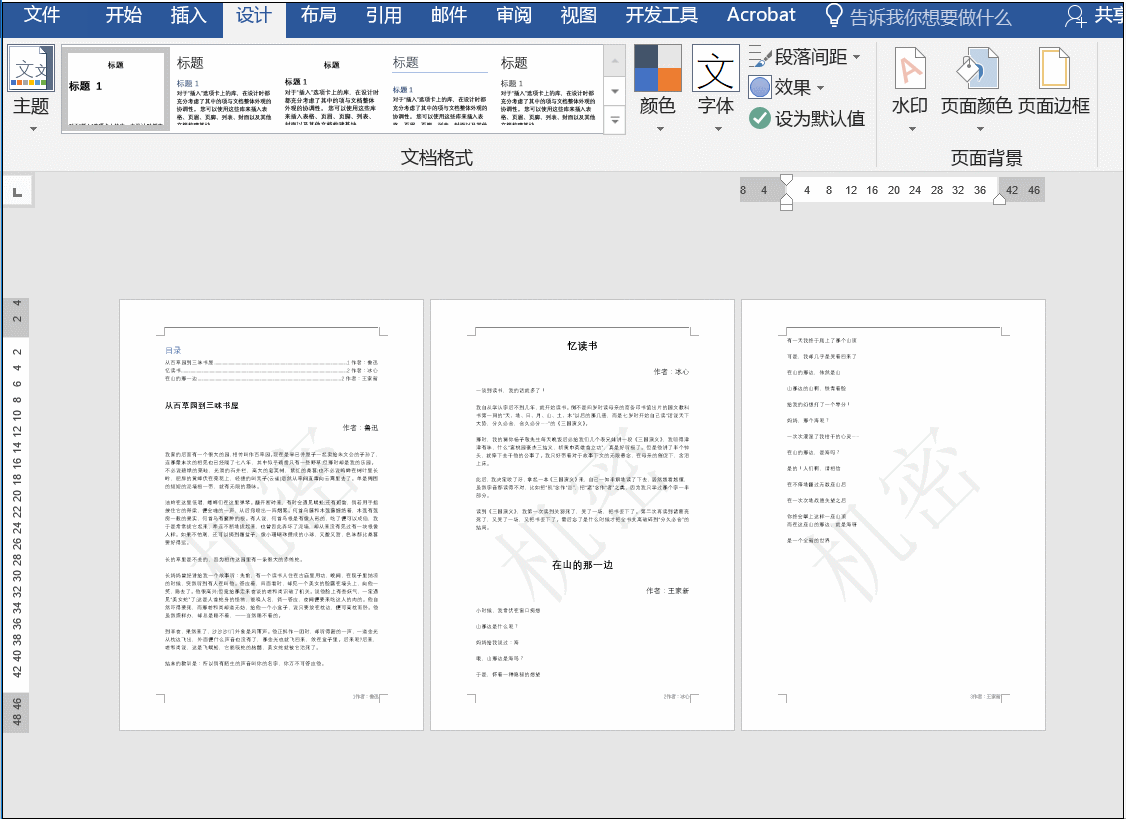Click the gallery scroll-up arrow
This screenshot has height=819, width=1126.
click(615, 62)
